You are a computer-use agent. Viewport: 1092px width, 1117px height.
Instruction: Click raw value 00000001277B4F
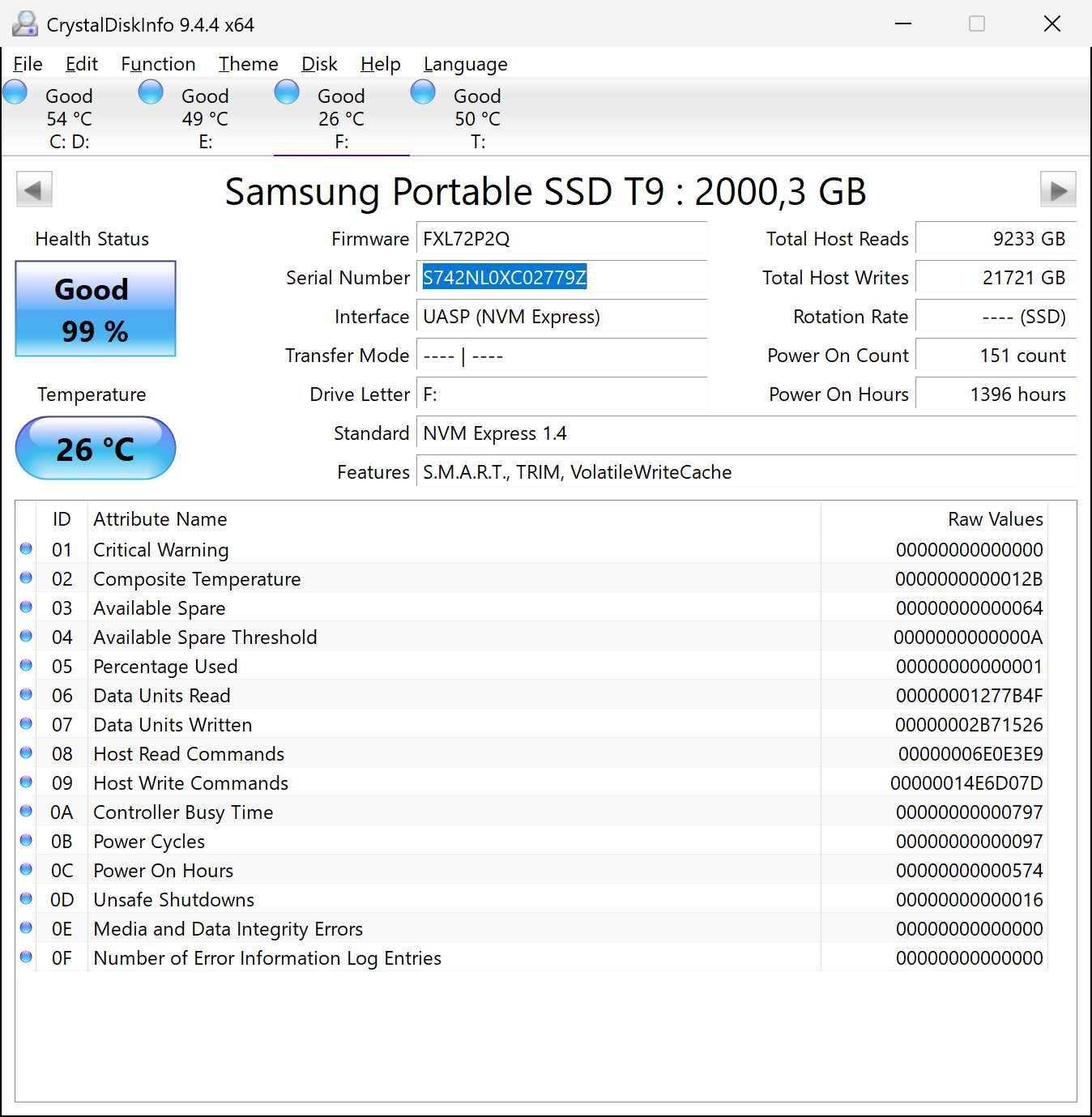969,696
